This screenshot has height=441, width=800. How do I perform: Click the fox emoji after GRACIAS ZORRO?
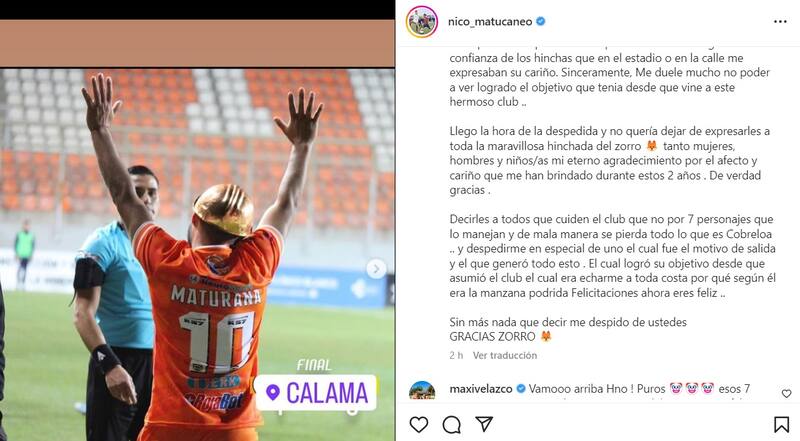545,337
